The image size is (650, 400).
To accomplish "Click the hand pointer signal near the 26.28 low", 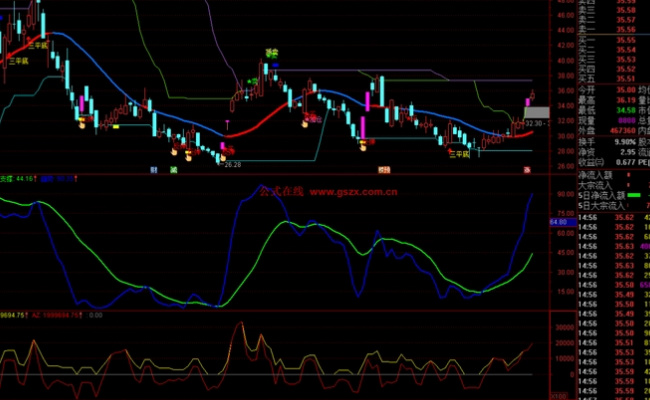I will (223, 158).
